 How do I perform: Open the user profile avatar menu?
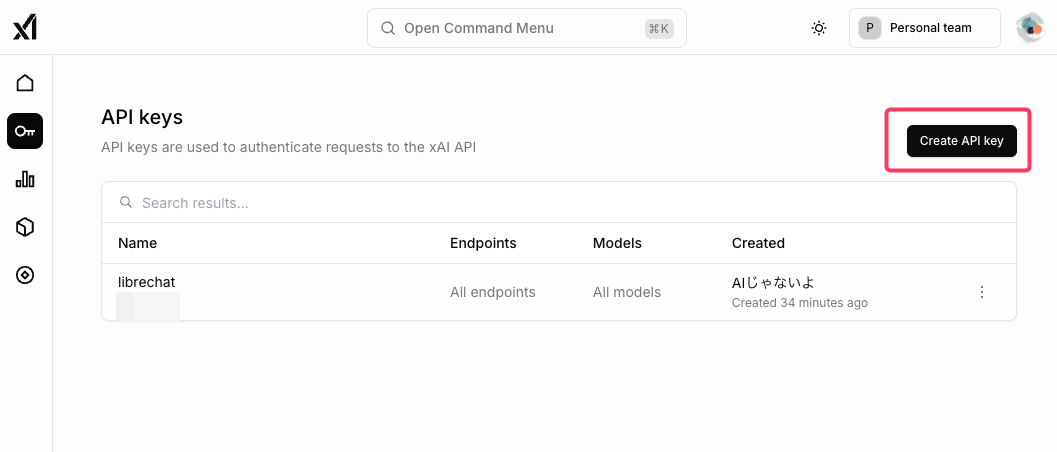point(1029,28)
